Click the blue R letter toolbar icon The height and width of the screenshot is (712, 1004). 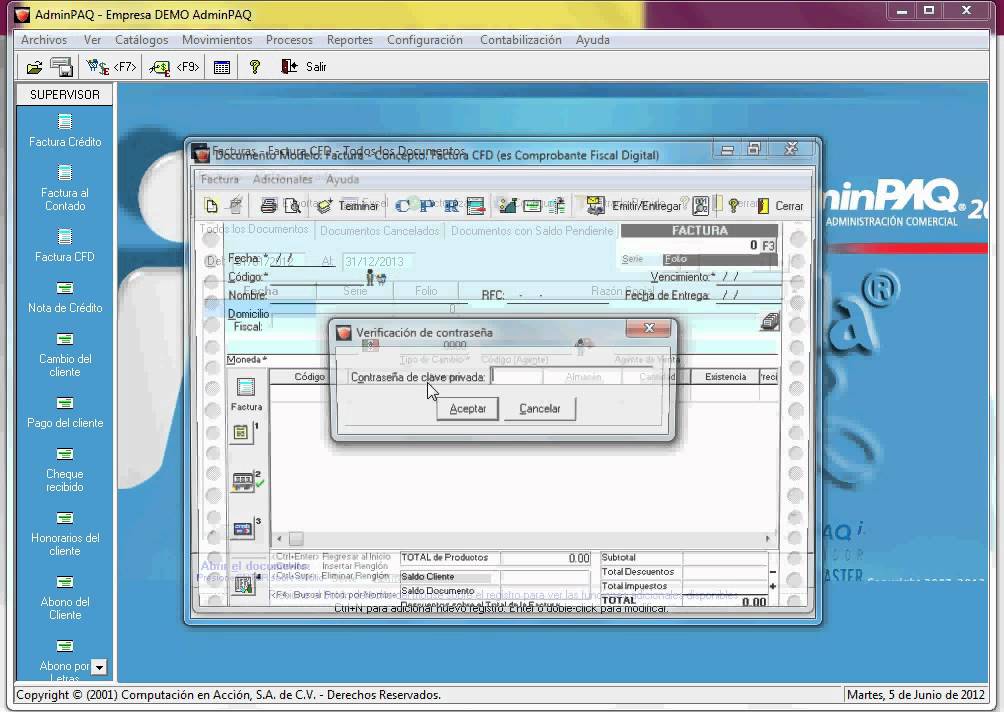point(451,206)
